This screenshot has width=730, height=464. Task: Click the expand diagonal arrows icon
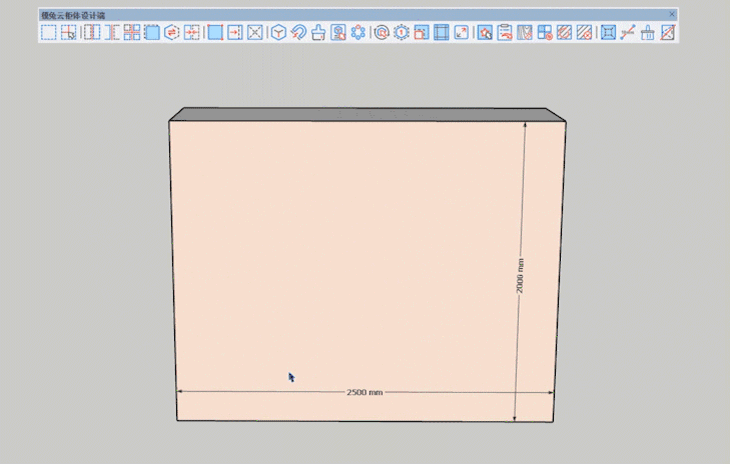tap(461, 32)
